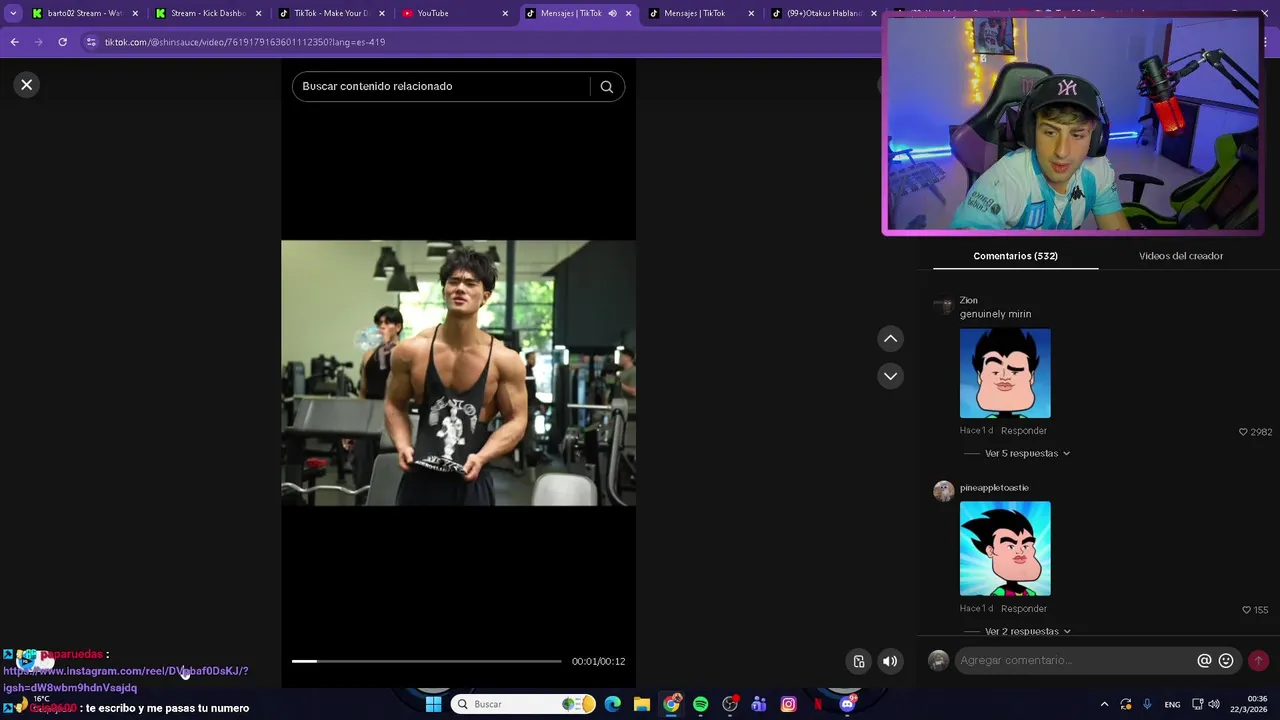Screen dimensions: 1280x720
Task: Open volume tray icon
Action: (1214, 704)
